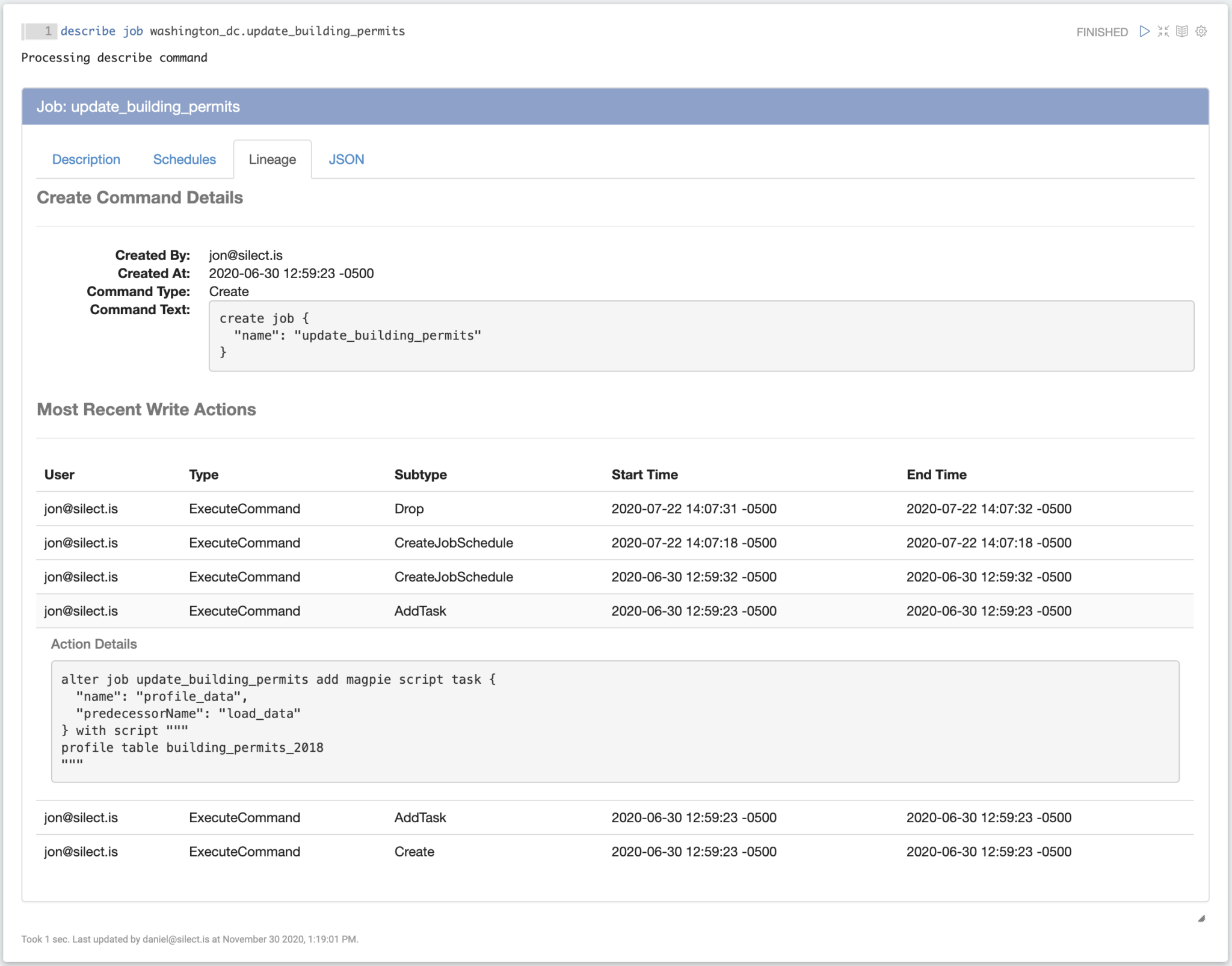The height and width of the screenshot is (966, 1232).
Task: Click the FINISHED status label
Action: [x=1103, y=31]
